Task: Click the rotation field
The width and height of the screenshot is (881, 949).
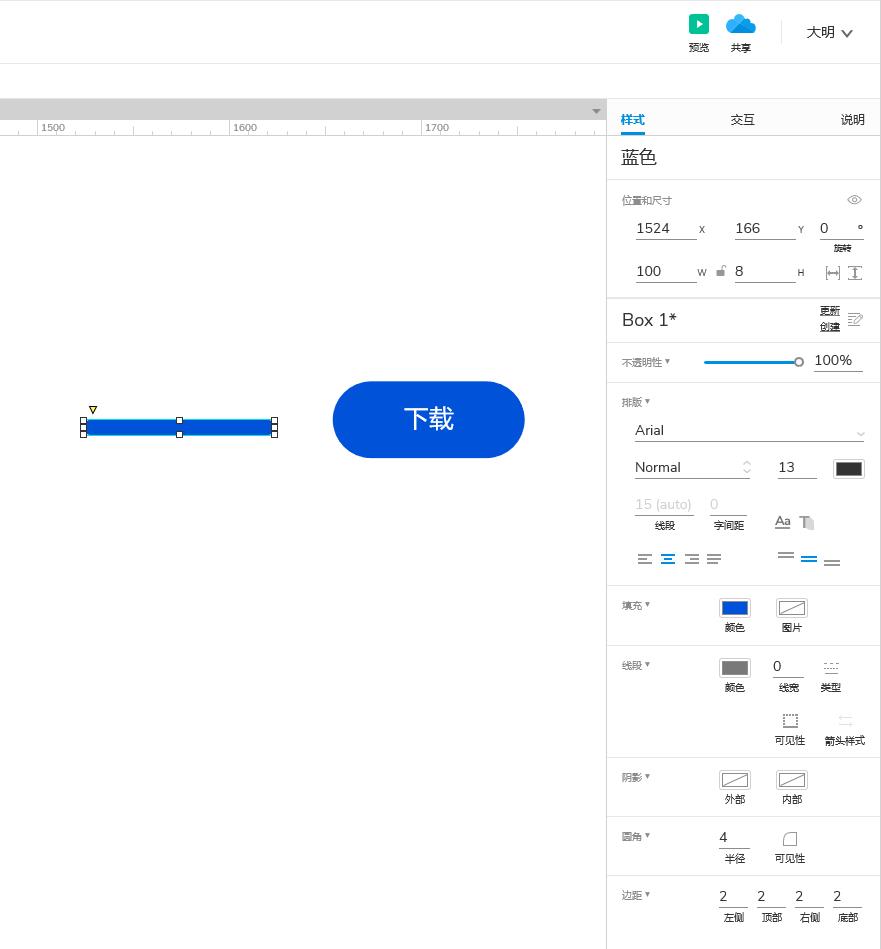Action: 841,229
